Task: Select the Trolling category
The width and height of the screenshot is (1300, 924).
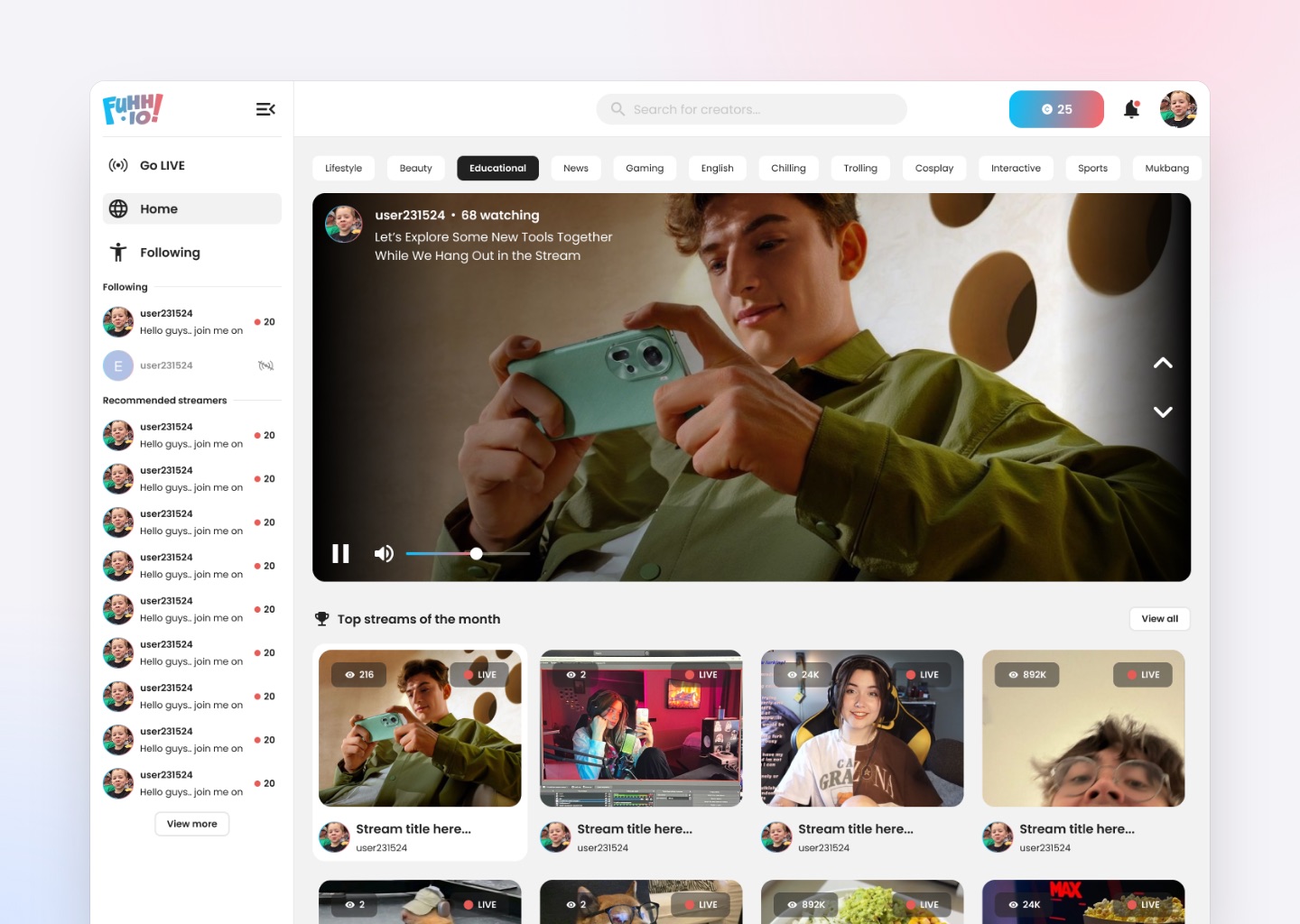Action: pyautogui.click(x=860, y=168)
